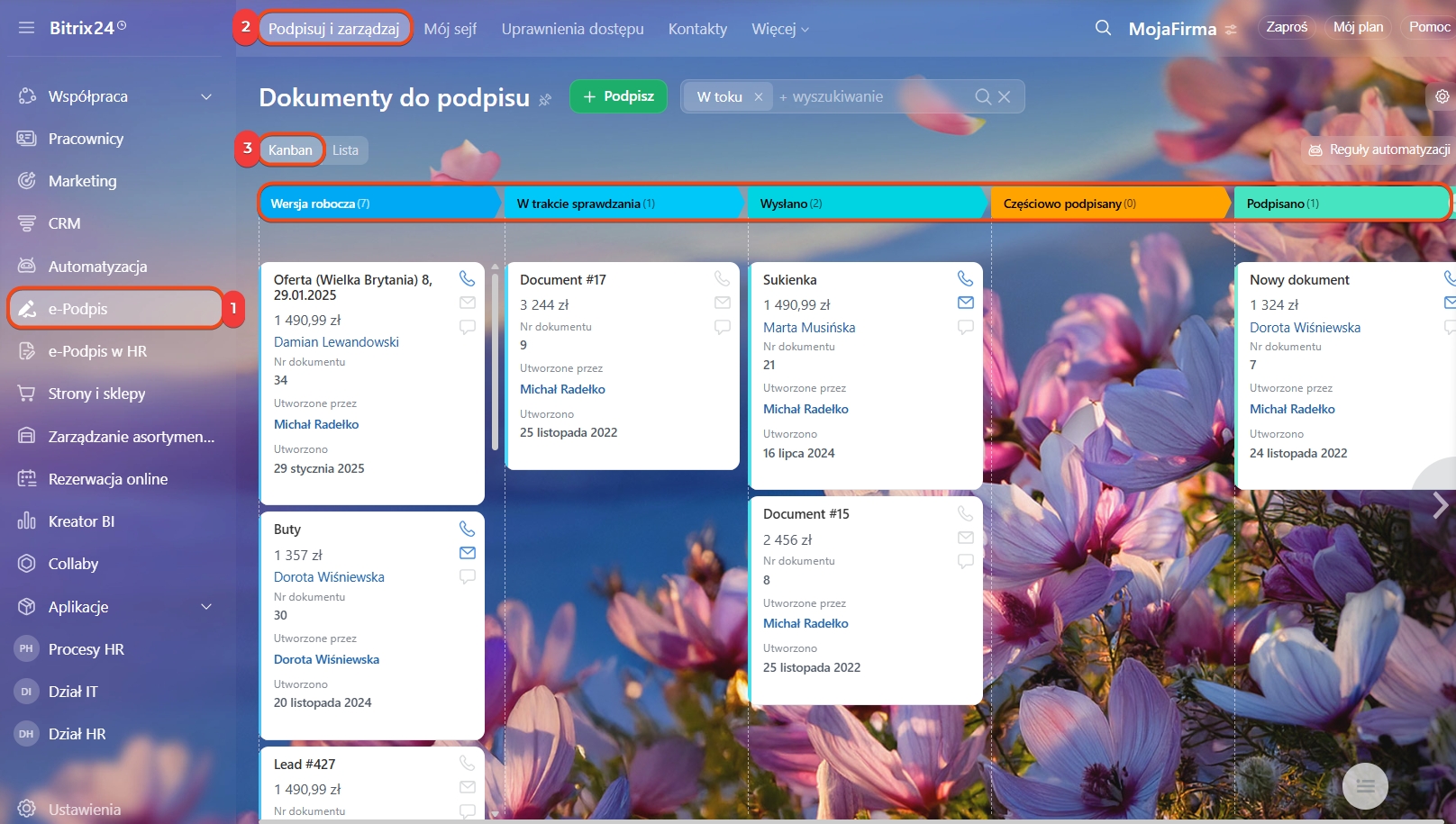Expand the Aplikacje sidebar section
This screenshot has width=1456, height=824.
point(206,607)
